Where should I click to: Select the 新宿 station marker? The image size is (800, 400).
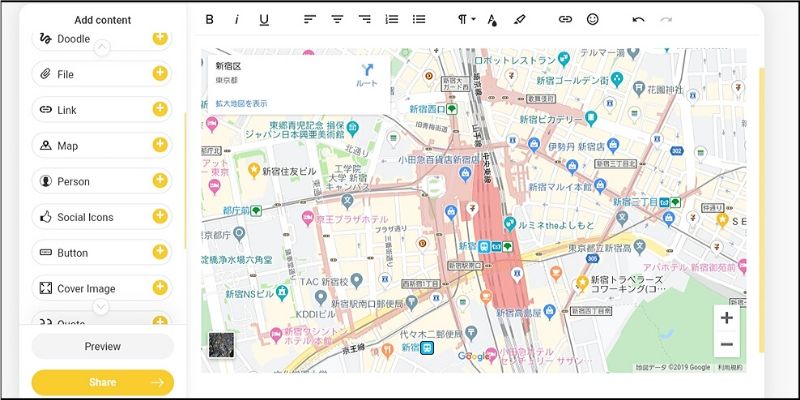[x=485, y=246]
